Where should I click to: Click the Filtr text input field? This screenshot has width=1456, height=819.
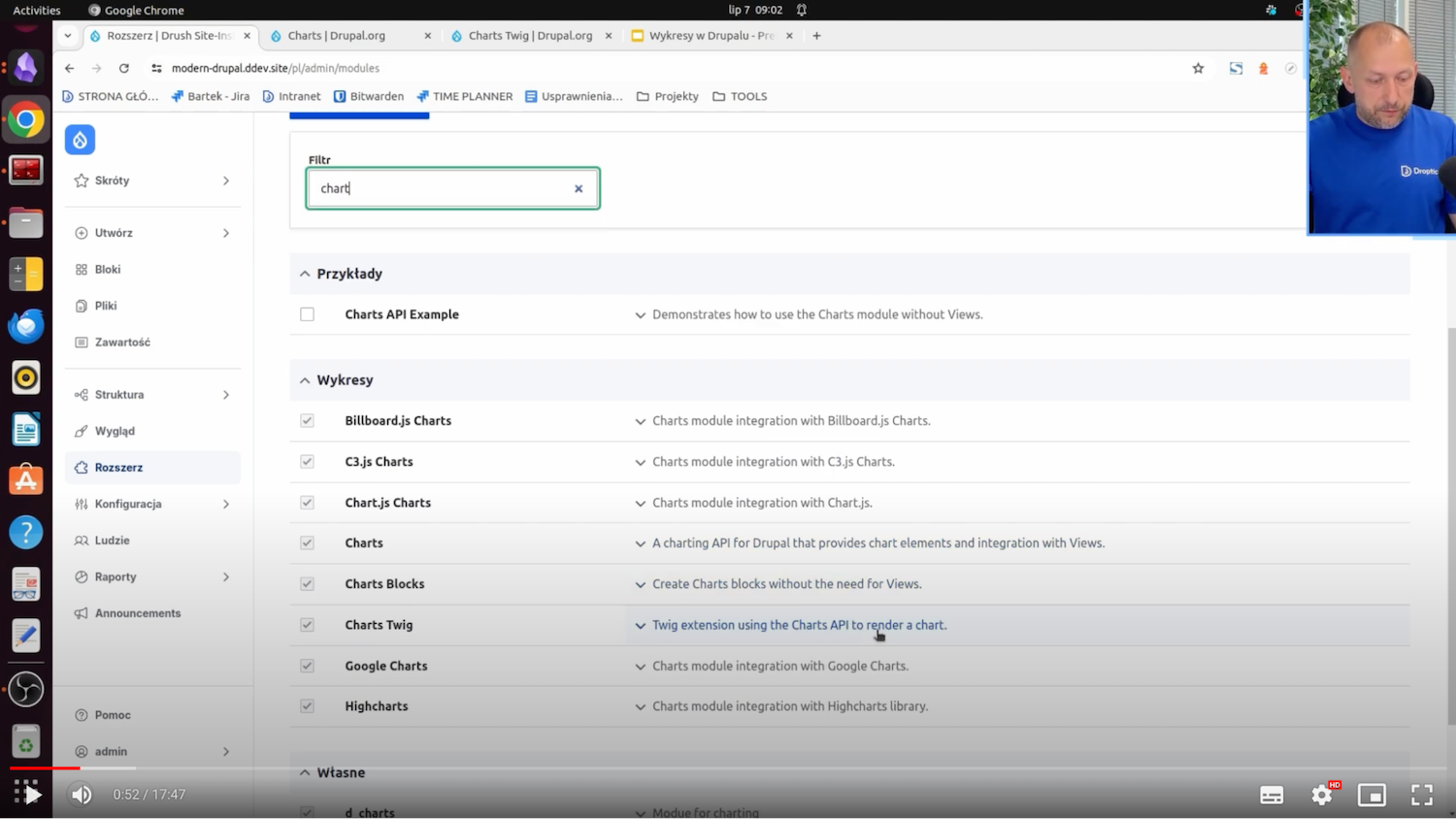coord(453,188)
